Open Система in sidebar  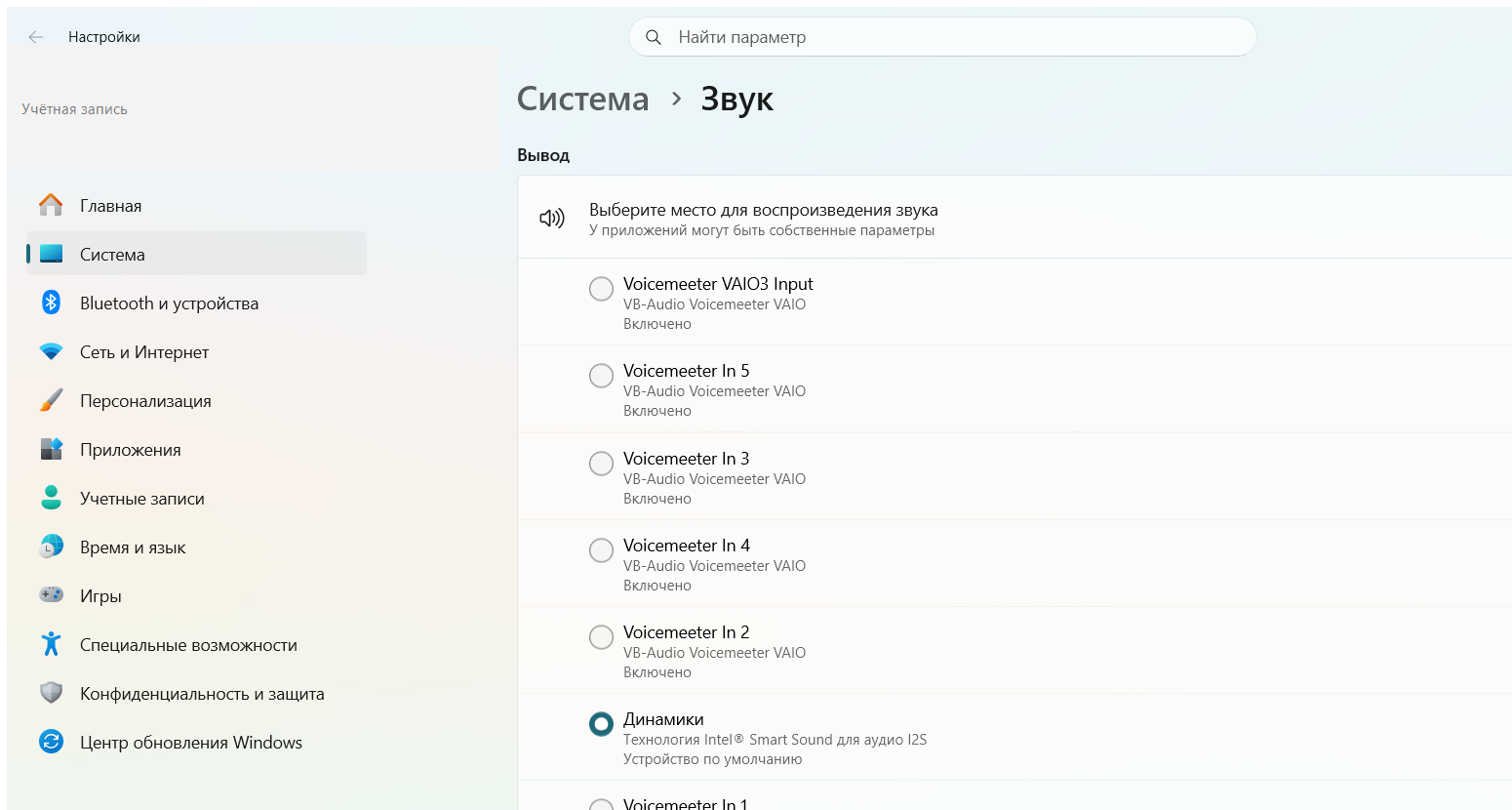click(196, 254)
